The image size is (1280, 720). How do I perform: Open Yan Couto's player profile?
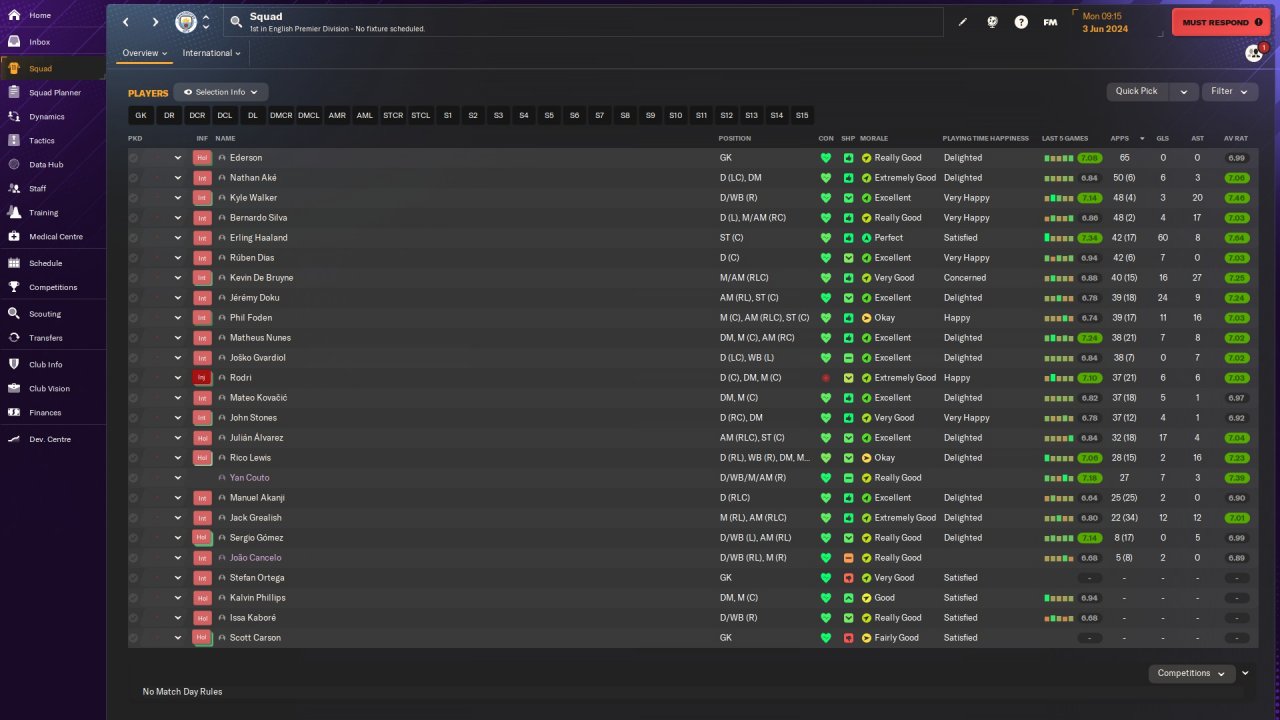click(x=249, y=478)
